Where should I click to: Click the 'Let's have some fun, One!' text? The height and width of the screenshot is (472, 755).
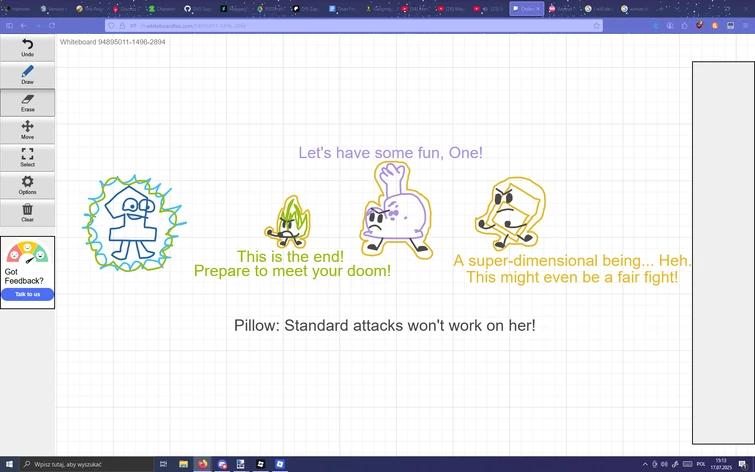click(x=391, y=153)
